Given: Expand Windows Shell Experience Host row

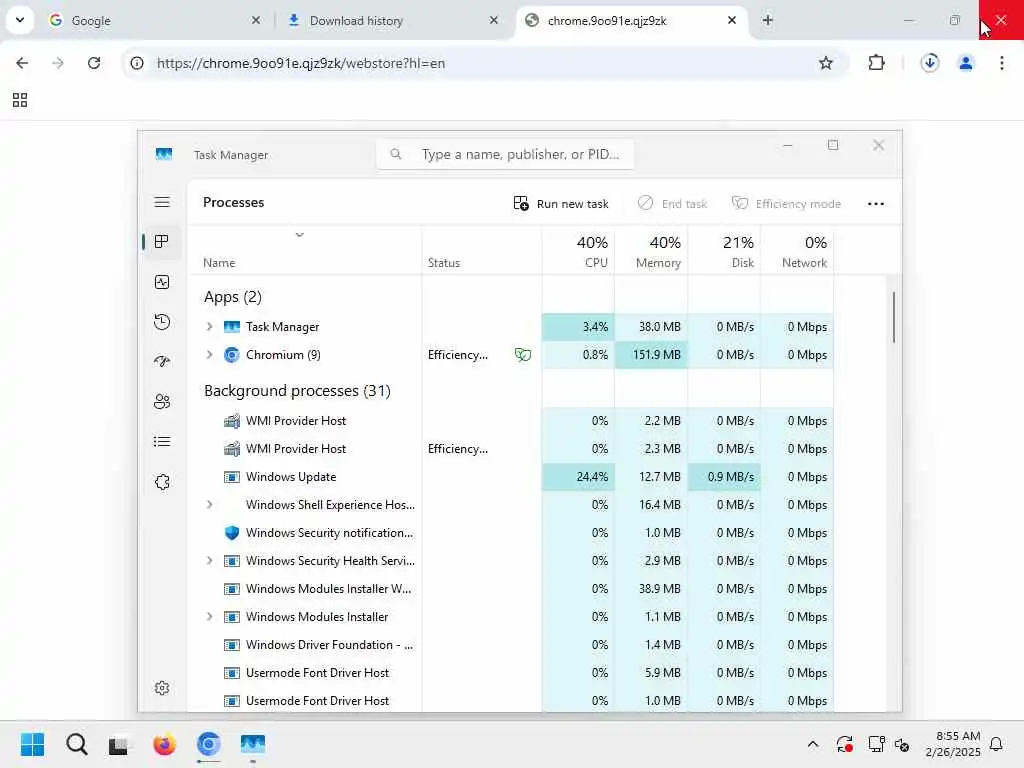Looking at the screenshot, I should coord(210,505).
